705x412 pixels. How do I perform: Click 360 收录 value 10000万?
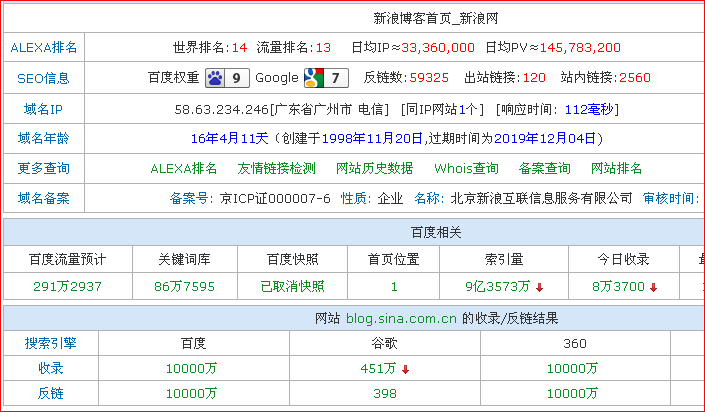(x=572, y=369)
